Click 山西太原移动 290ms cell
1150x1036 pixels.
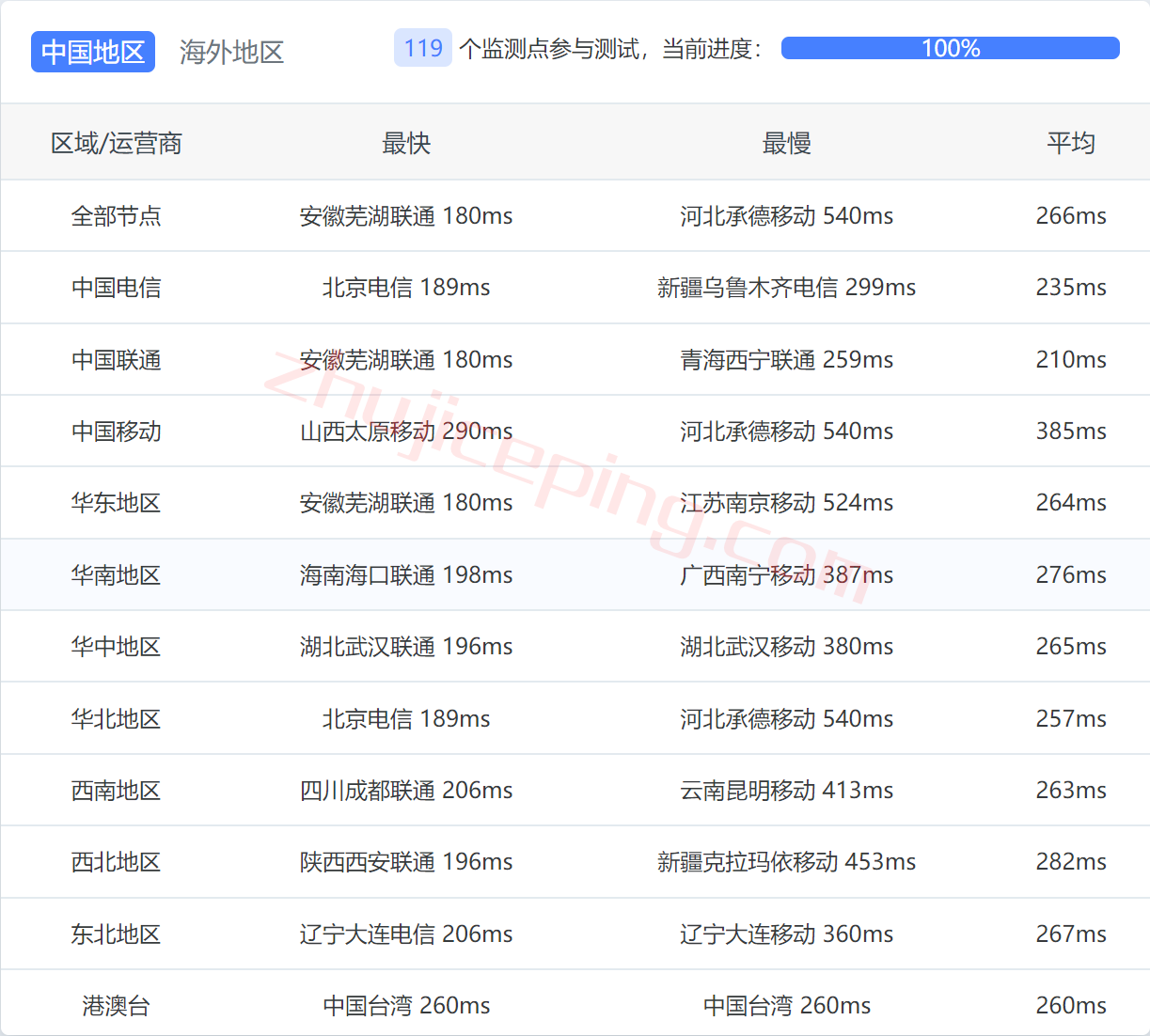point(406,431)
